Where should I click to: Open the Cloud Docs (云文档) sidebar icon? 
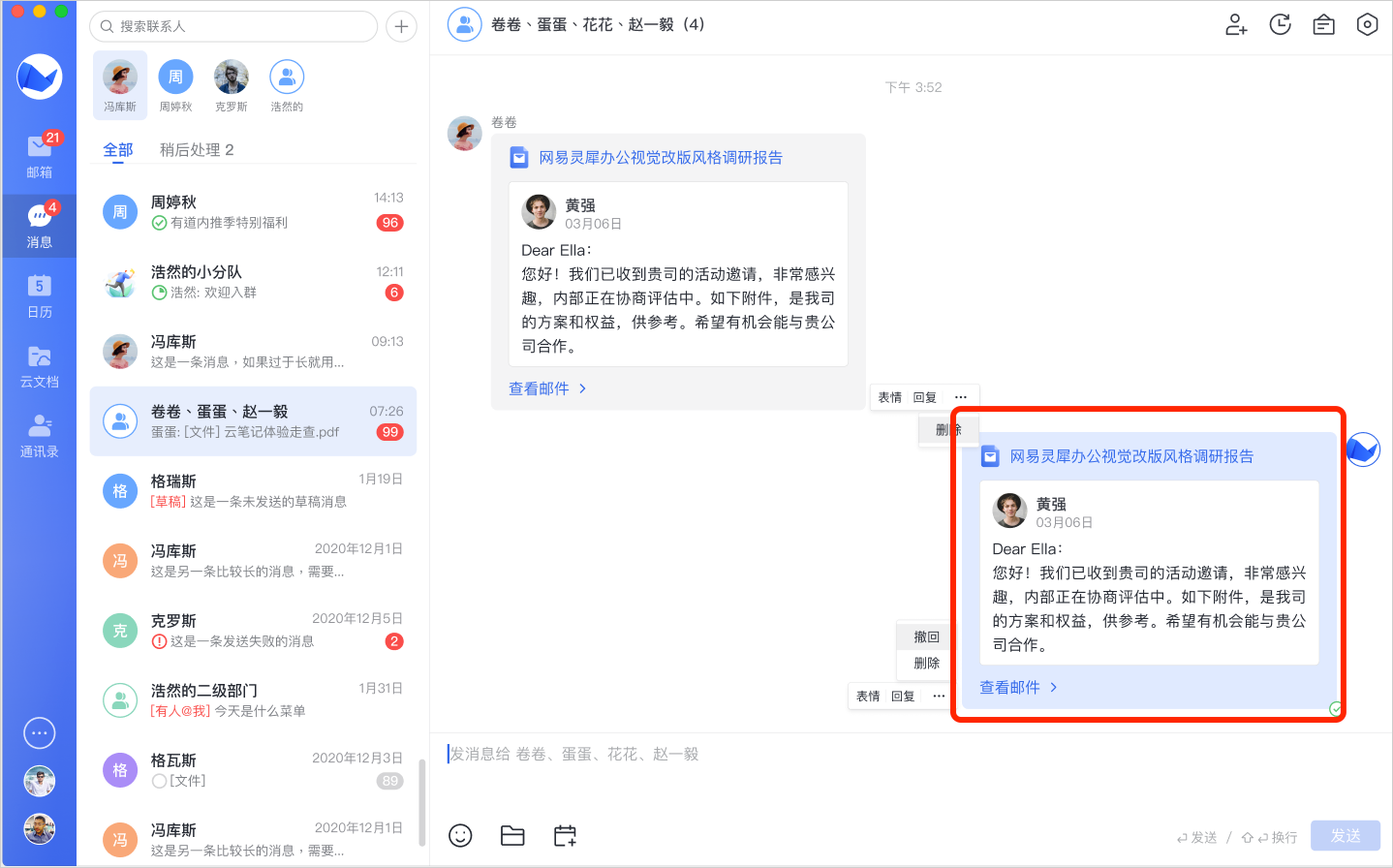point(40,365)
